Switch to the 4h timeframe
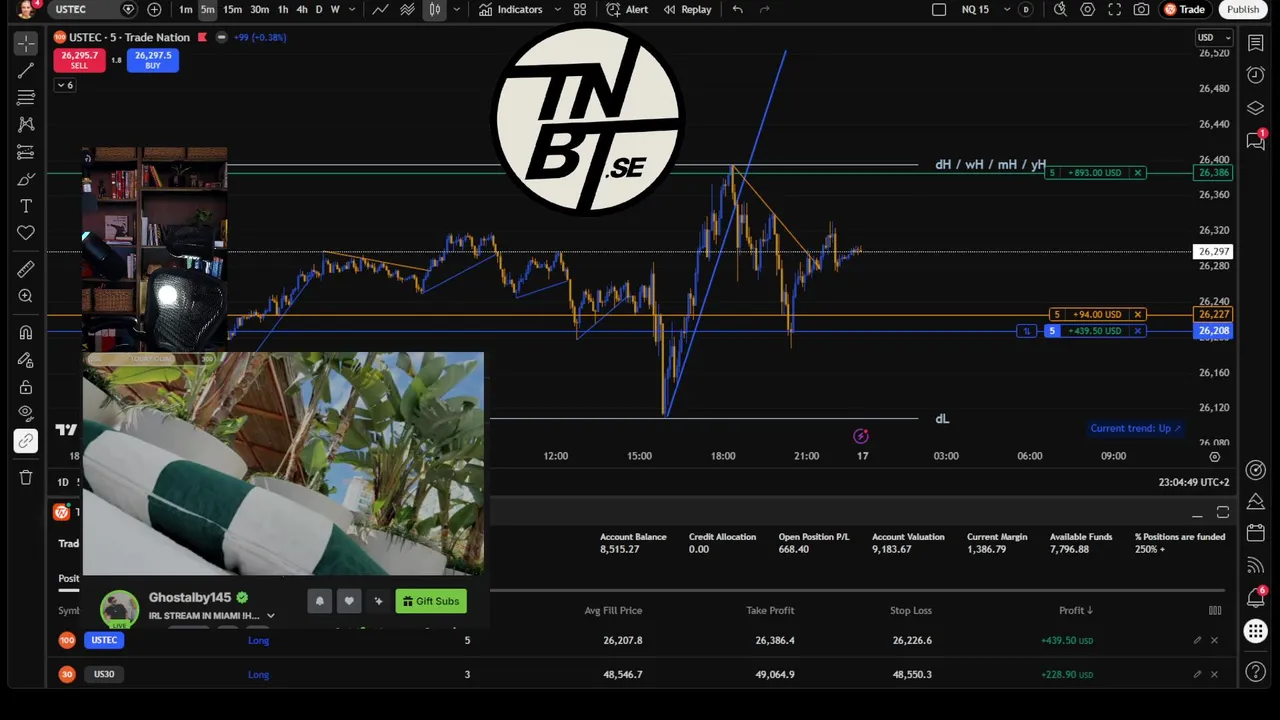 pos(302,9)
